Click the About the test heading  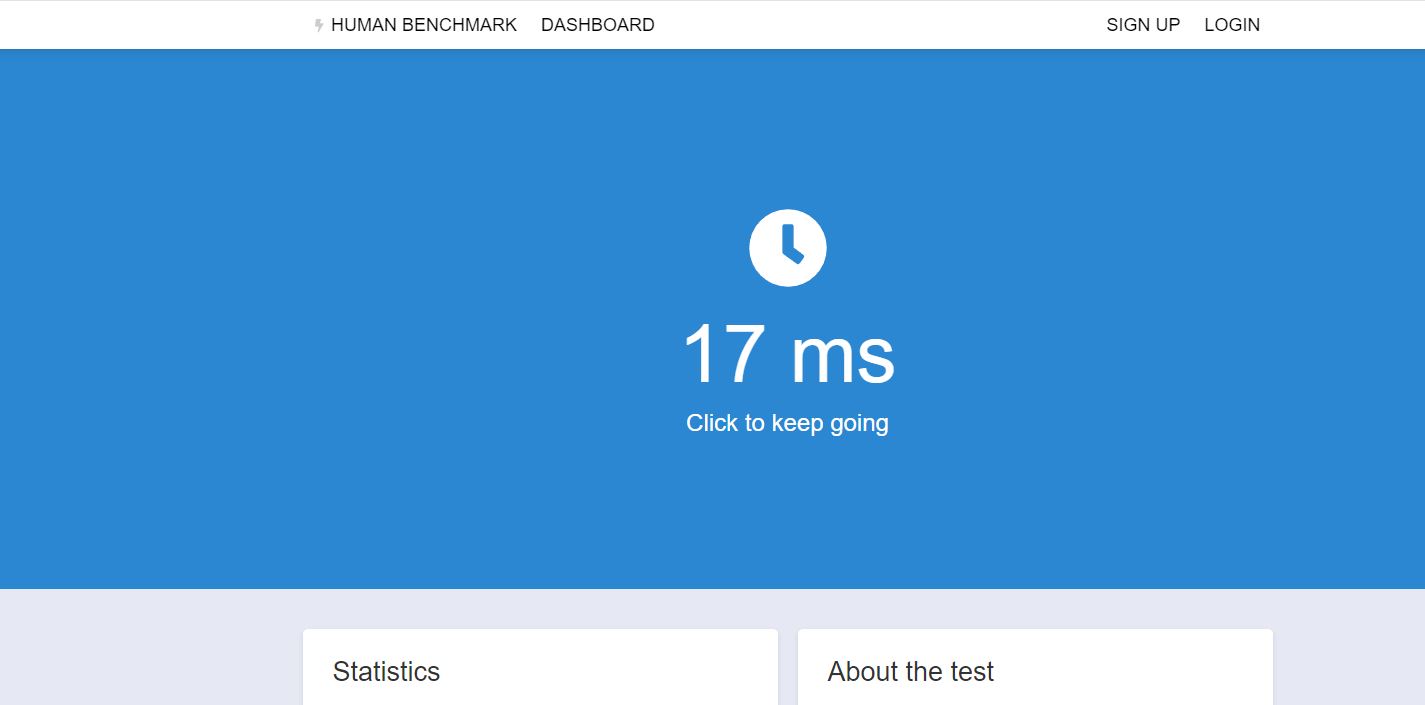pyautogui.click(x=910, y=671)
